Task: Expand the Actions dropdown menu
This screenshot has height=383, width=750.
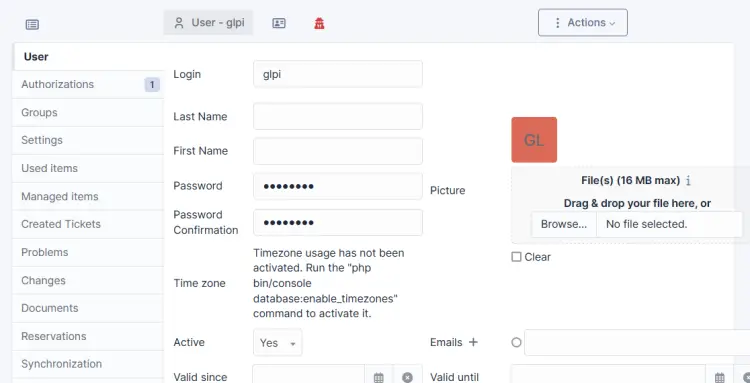Action: pos(583,22)
